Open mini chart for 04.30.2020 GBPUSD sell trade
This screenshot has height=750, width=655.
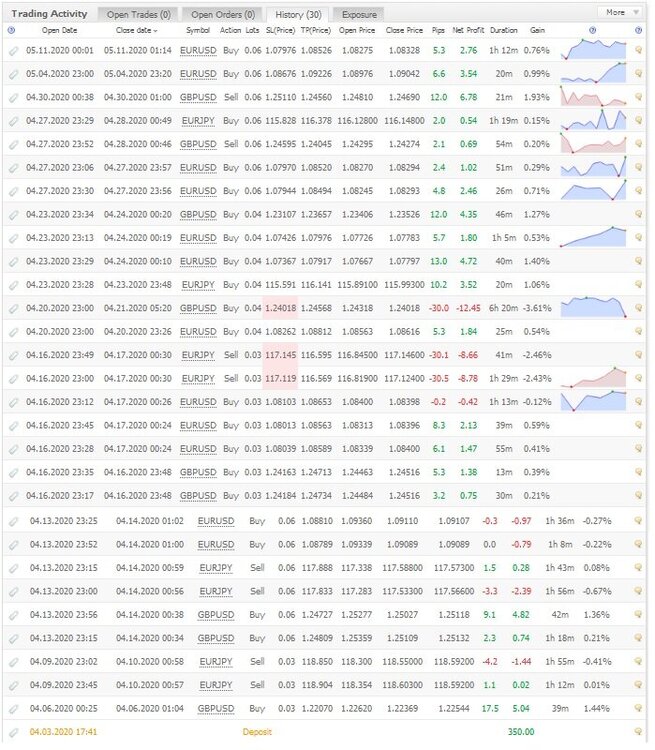click(x=593, y=96)
